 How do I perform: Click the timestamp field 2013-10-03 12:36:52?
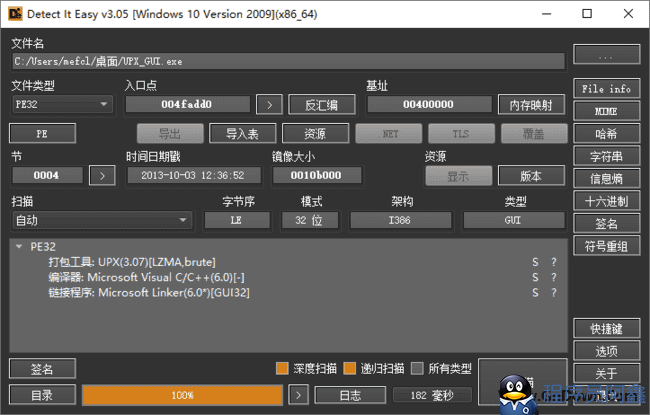(194, 175)
